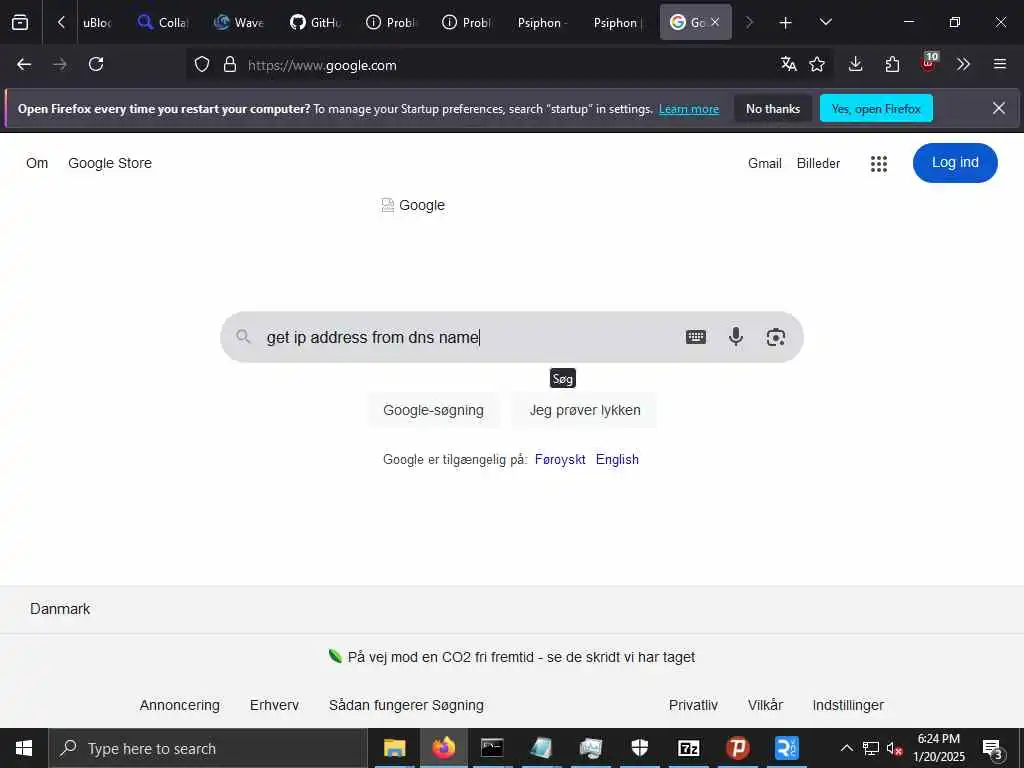Switch to the second Problem tab

(x=467, y=23)
